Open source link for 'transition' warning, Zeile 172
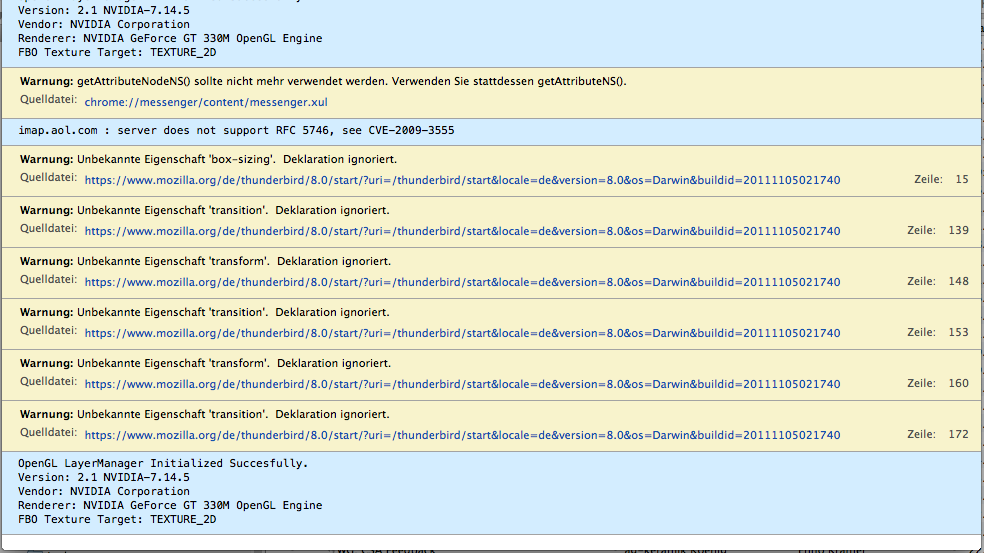The height and width of the screenshot is (553, 984). [x=462, y=435]
